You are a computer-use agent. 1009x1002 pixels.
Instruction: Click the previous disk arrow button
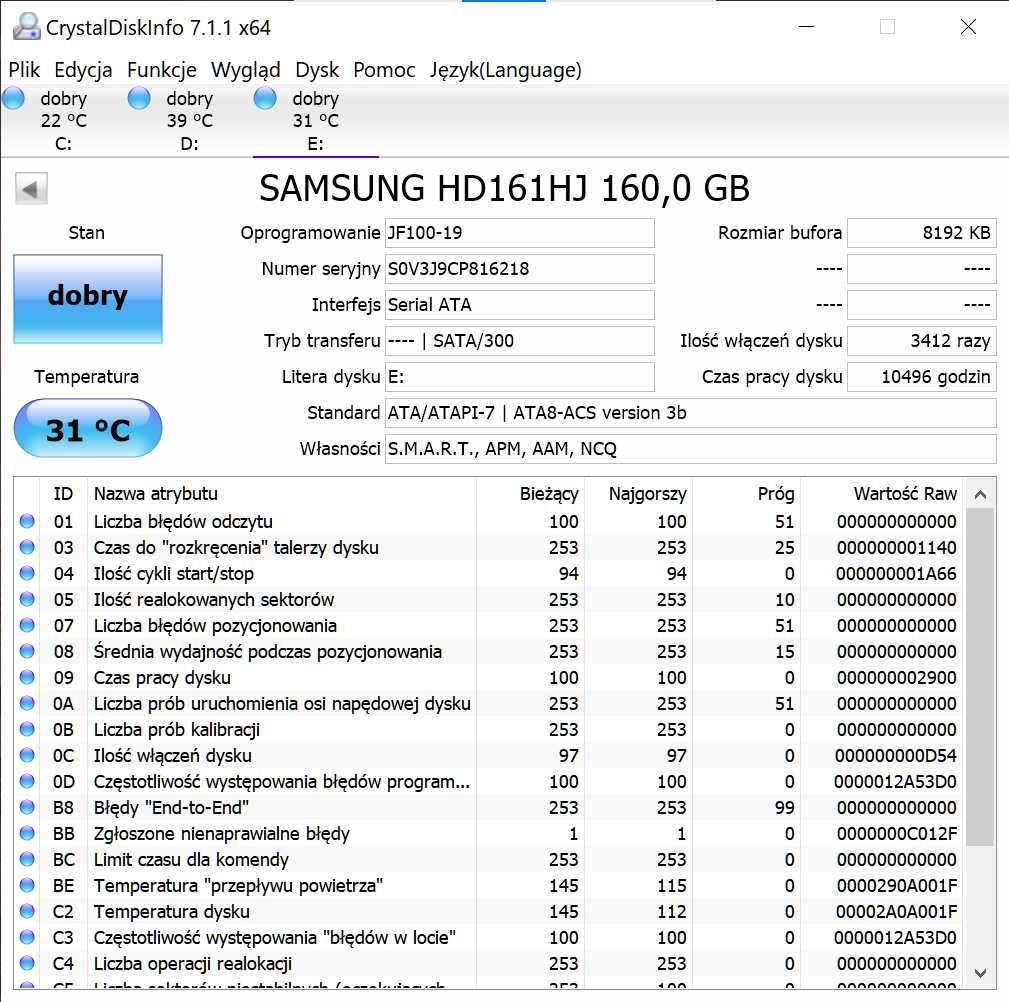(x=31, y=189)
